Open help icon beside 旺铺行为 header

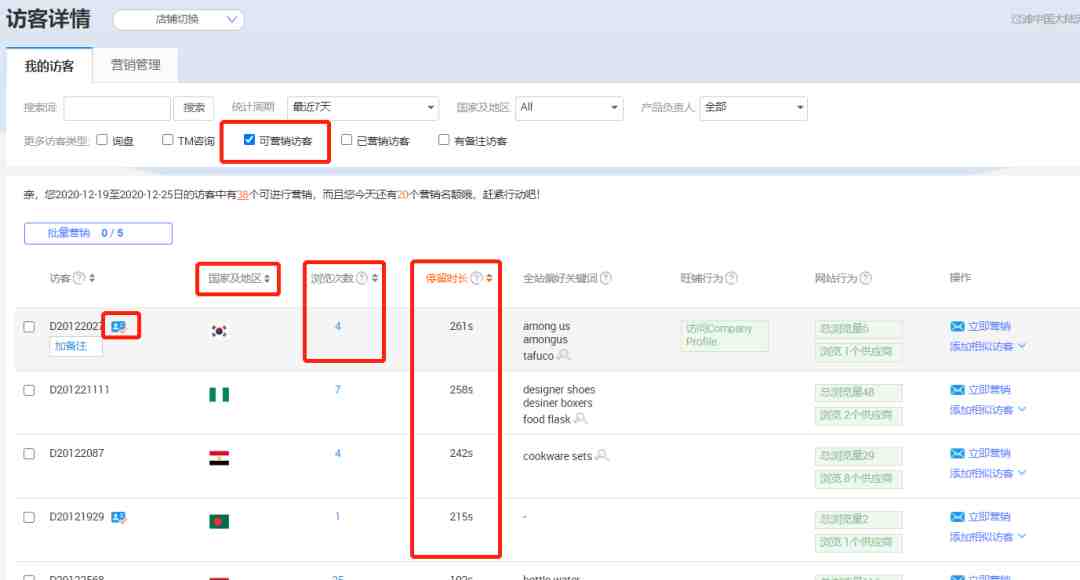[731, 278]
